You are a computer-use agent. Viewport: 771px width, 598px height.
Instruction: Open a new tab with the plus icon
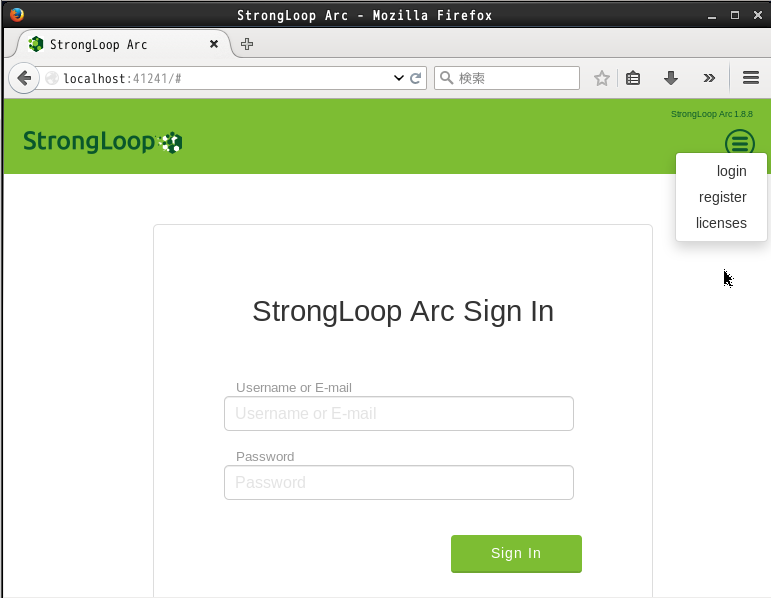click(x=247, y=44)
